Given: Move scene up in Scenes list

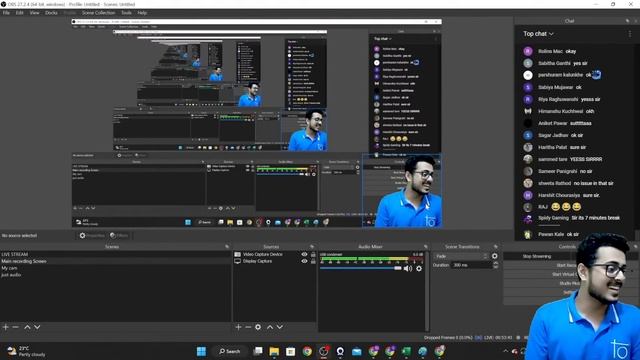Looking at the screenshot, I should pos(27,327).
